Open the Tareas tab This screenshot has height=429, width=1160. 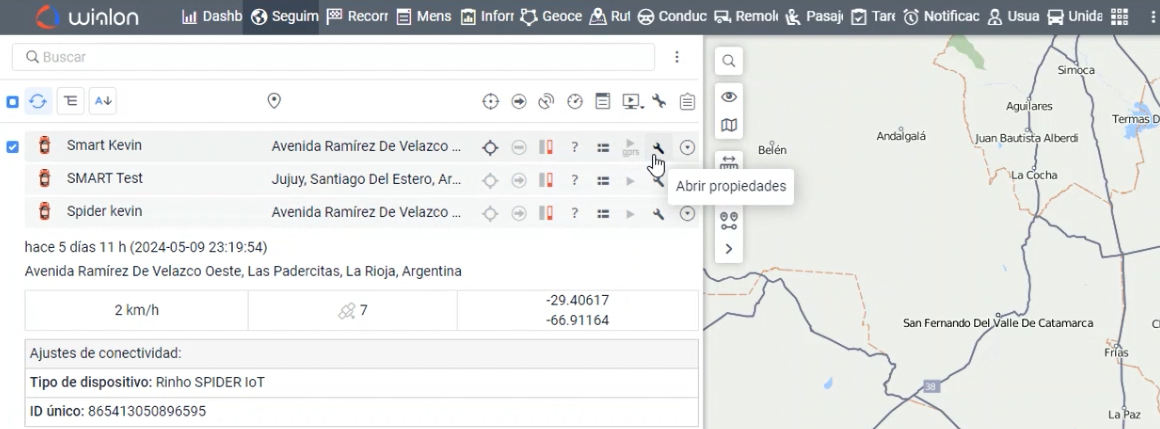click(873, 16)
